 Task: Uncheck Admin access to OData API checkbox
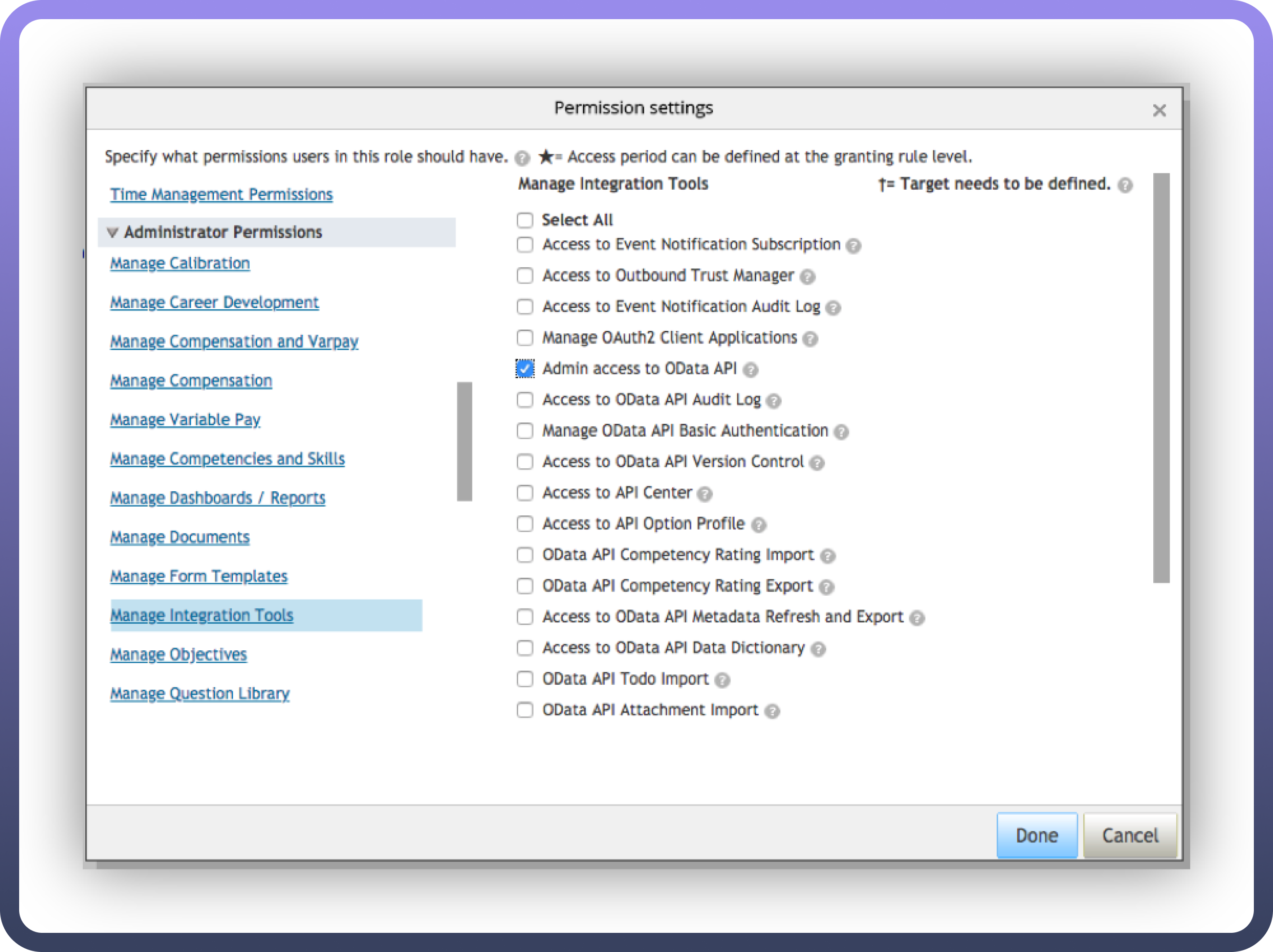coord(525,368)
